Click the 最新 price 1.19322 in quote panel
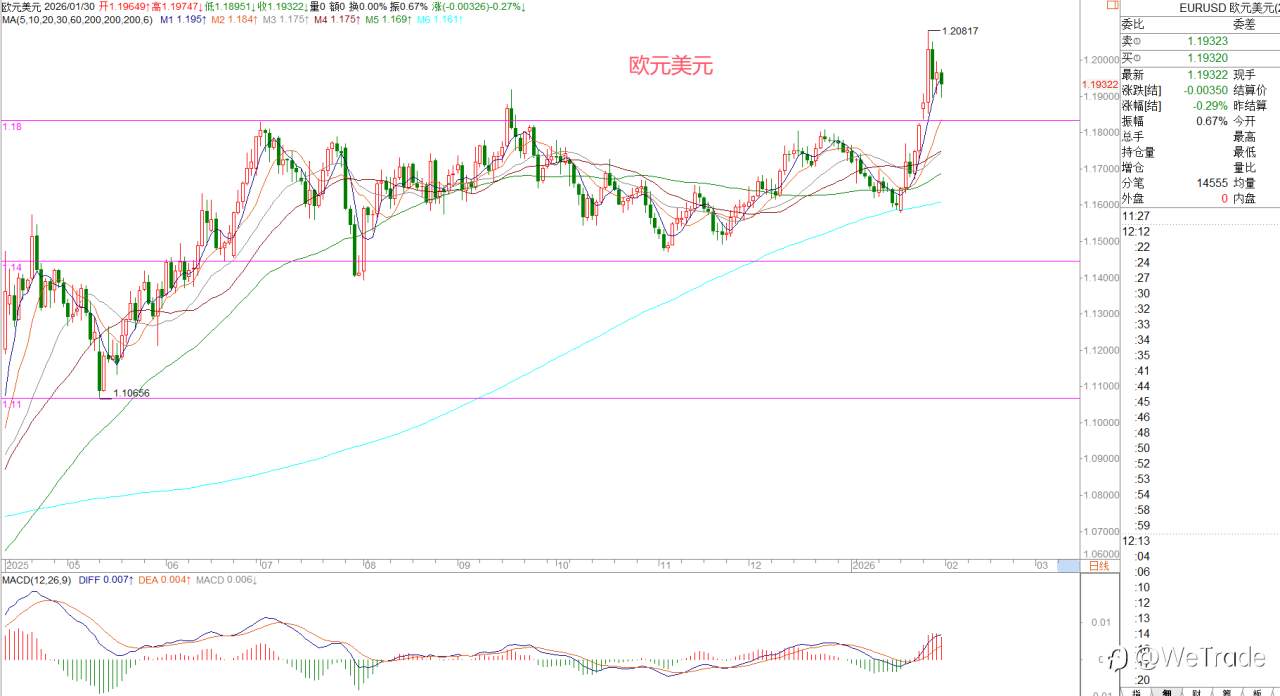Screen dimensions: 1280x696 (1207, 75)
